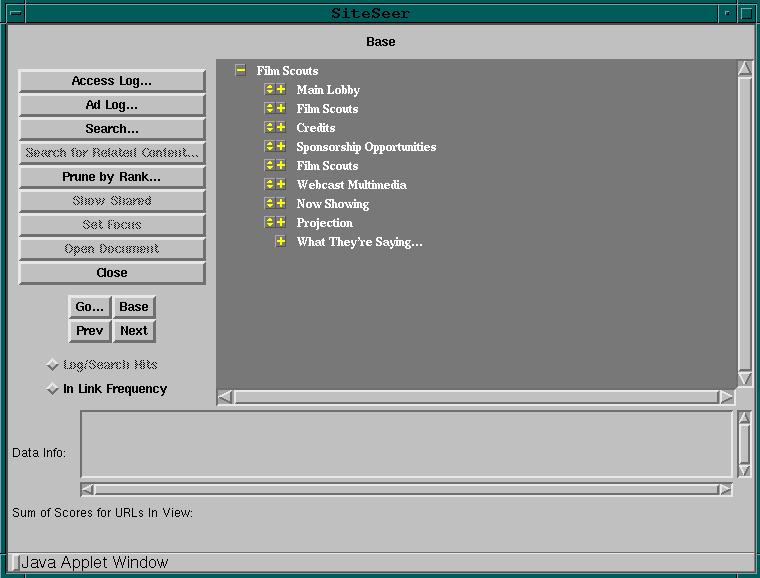Click the tree view vertical scrollbar track
Screen dimensions: 760x578
[x=745, y=223]
